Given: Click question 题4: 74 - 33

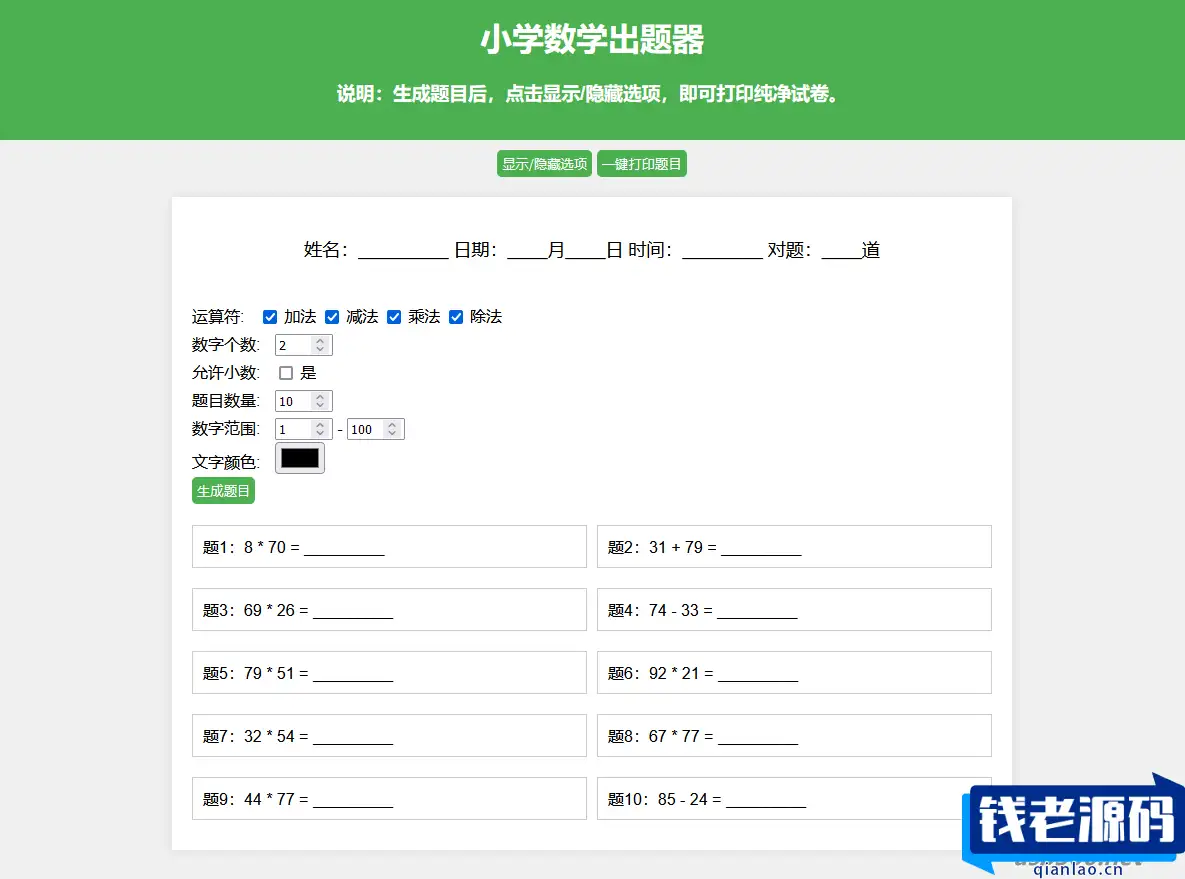Looking at the screenshot, I should coord(794,609).
